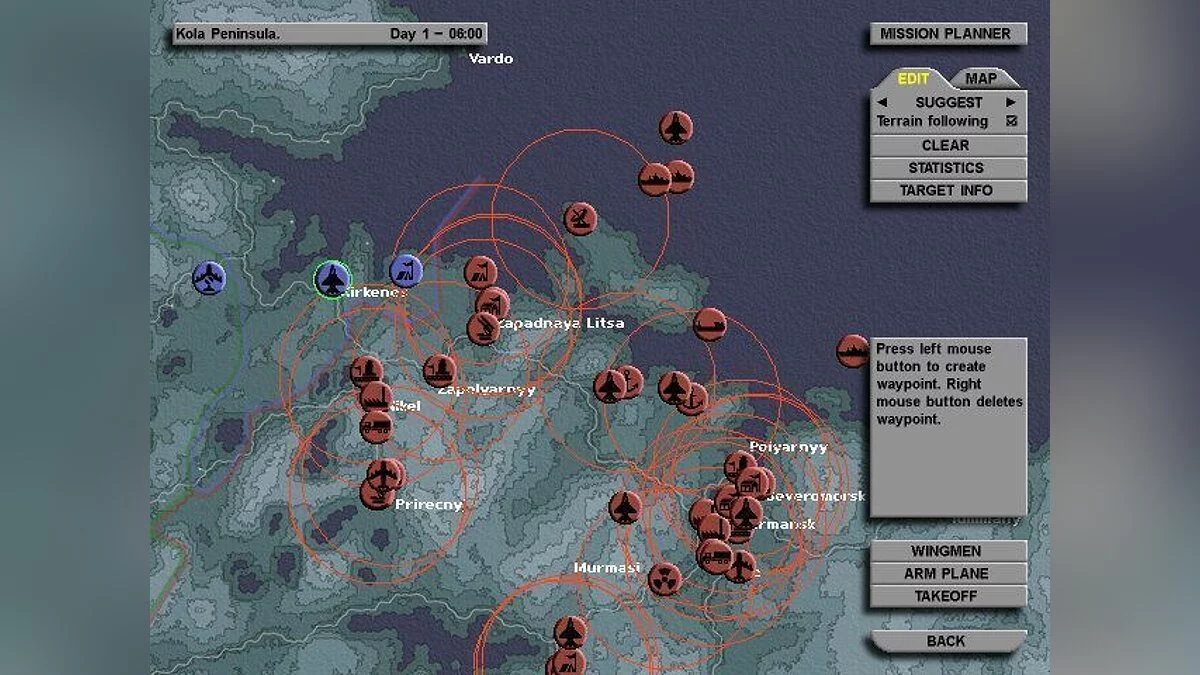This screenshot has height=675, width=1200.
Task: Switch to the MAP tab
Action: coord(981,79)
